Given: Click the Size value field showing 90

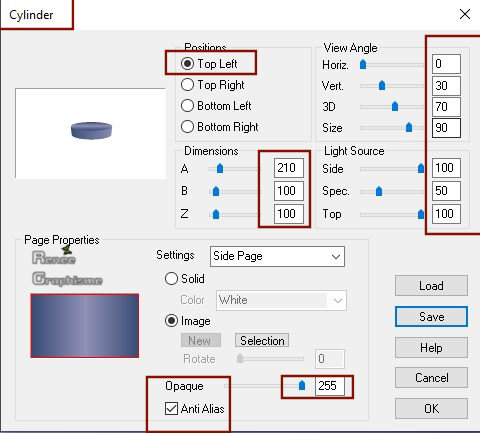Looking at the screenshot, I should point(446,128).
